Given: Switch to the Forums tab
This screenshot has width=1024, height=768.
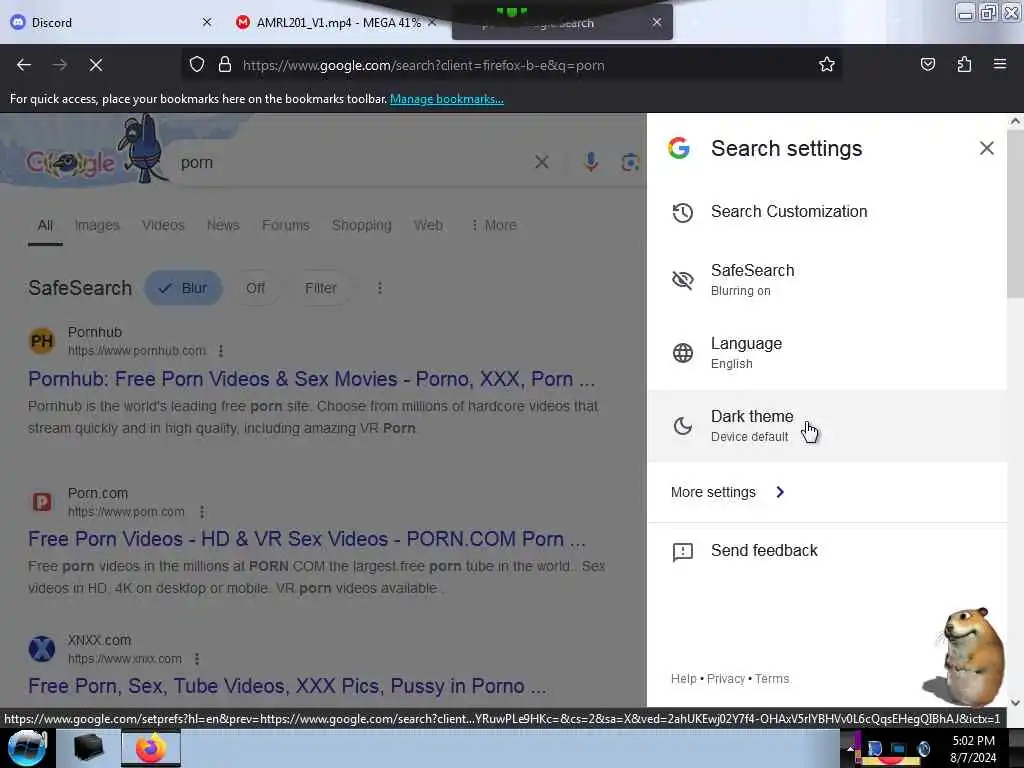Looking at the screenshot, I should click(x=285, y=225).
